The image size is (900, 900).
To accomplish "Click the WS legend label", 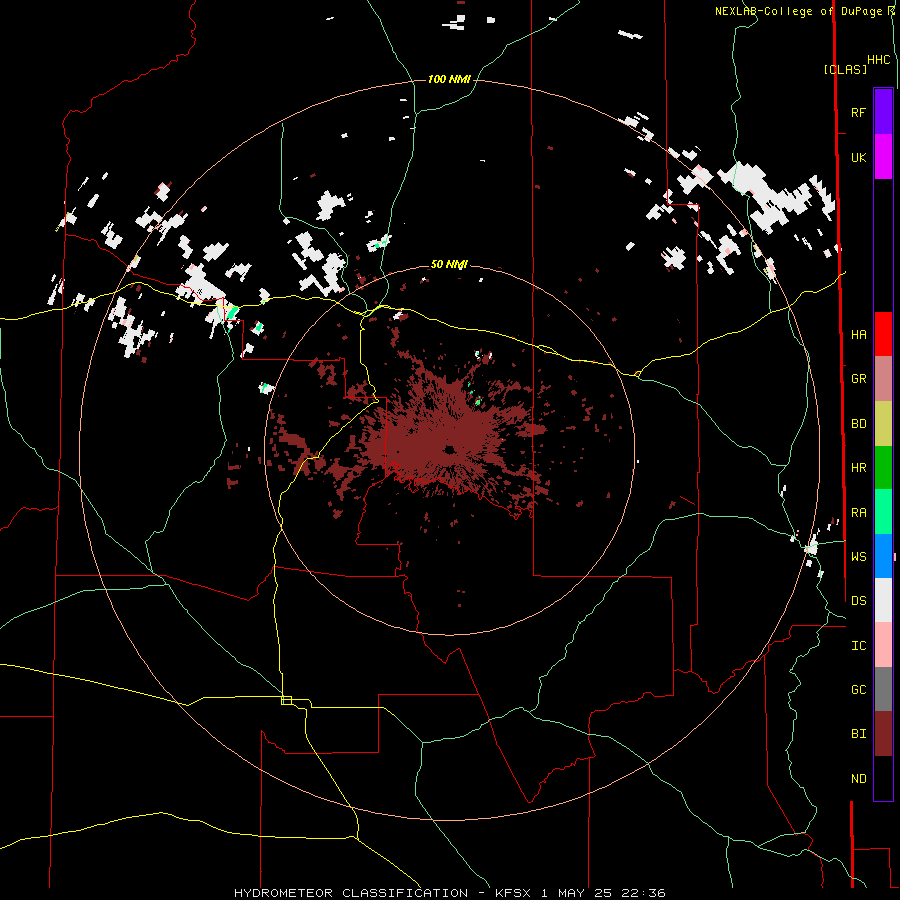I will click(x=859, y=556).
